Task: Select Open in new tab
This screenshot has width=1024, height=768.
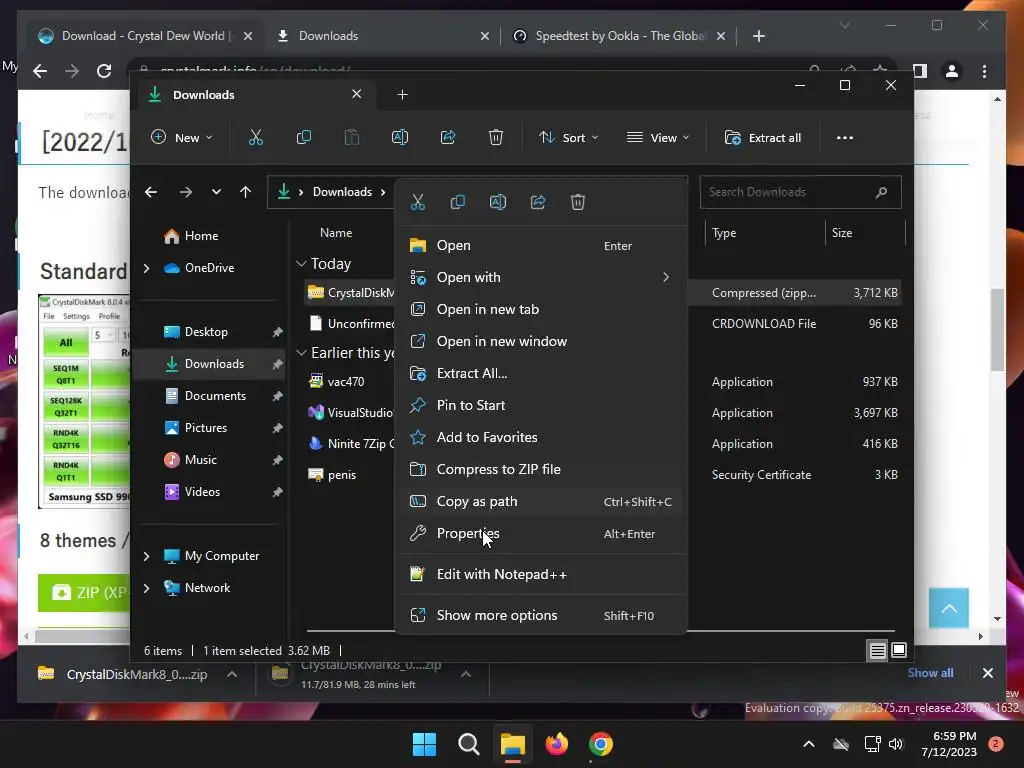Action: coord(541,310)
